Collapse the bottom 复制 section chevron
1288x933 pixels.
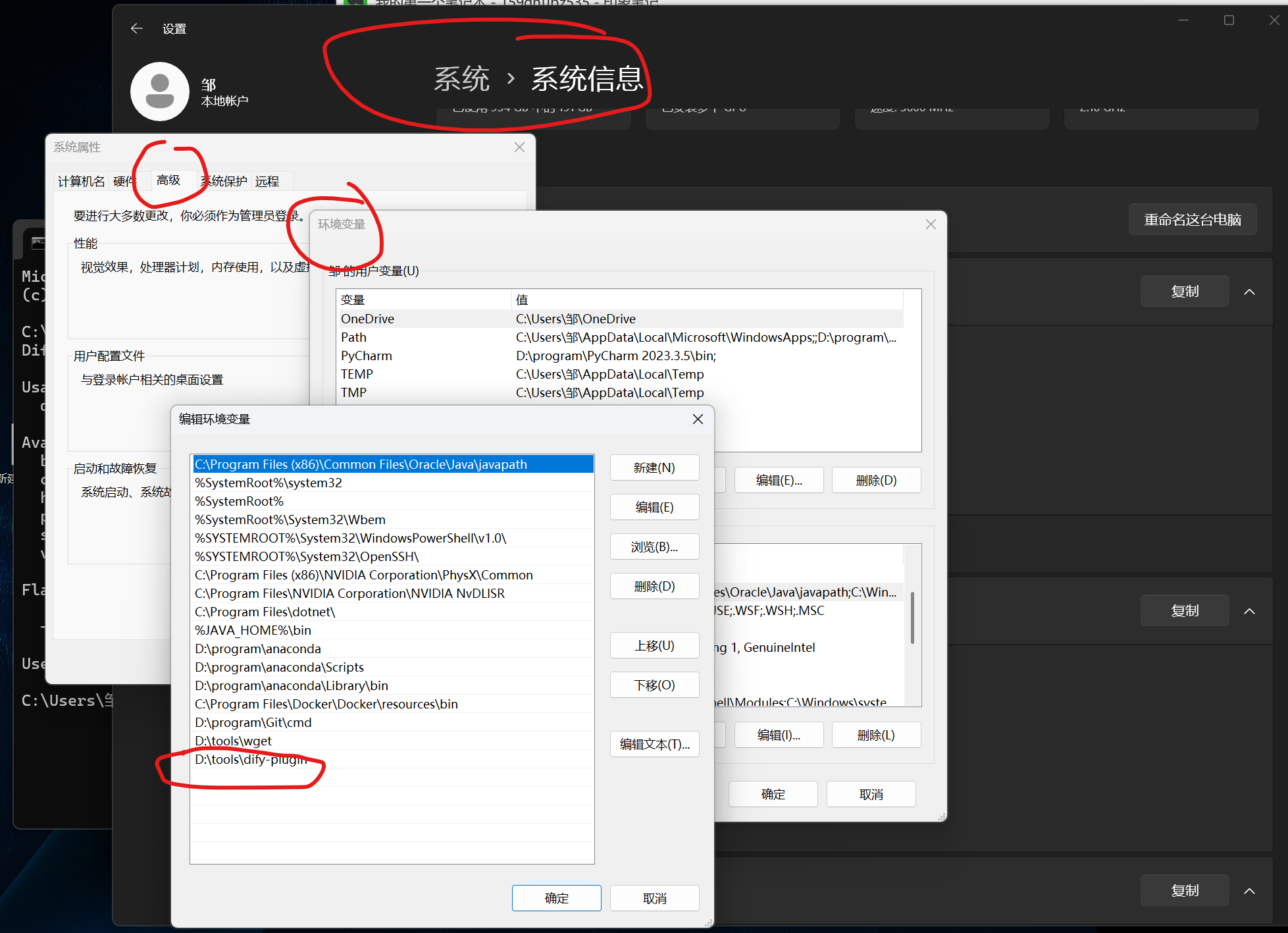point(1249,891)
